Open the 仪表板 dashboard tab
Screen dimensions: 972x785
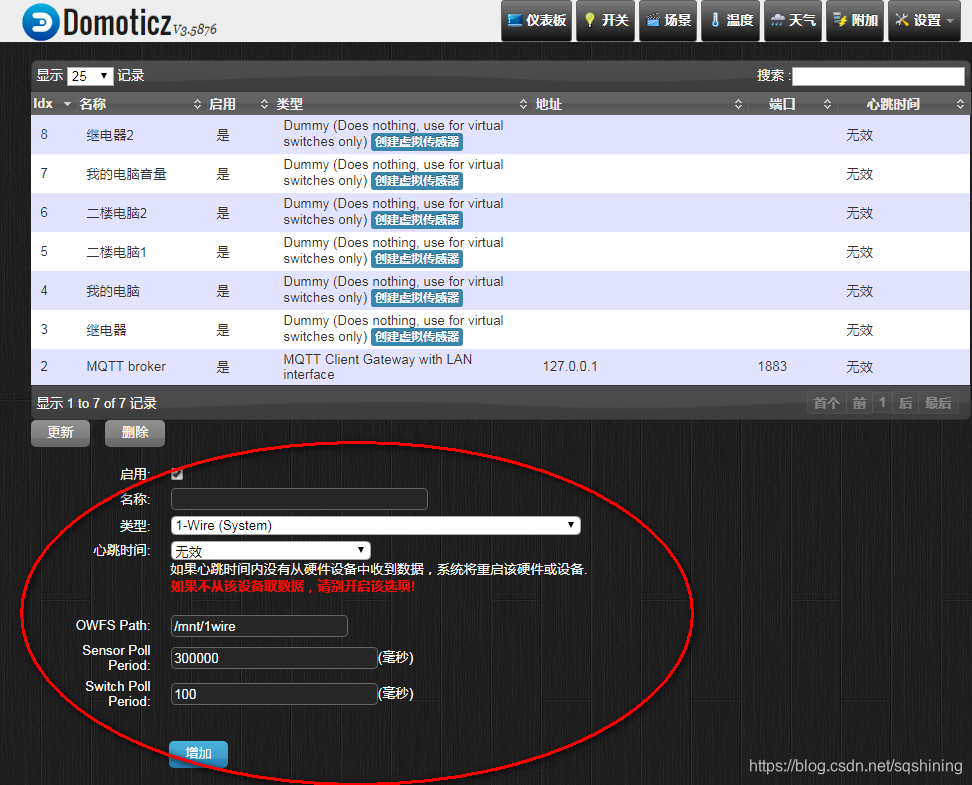coord(536,20)
